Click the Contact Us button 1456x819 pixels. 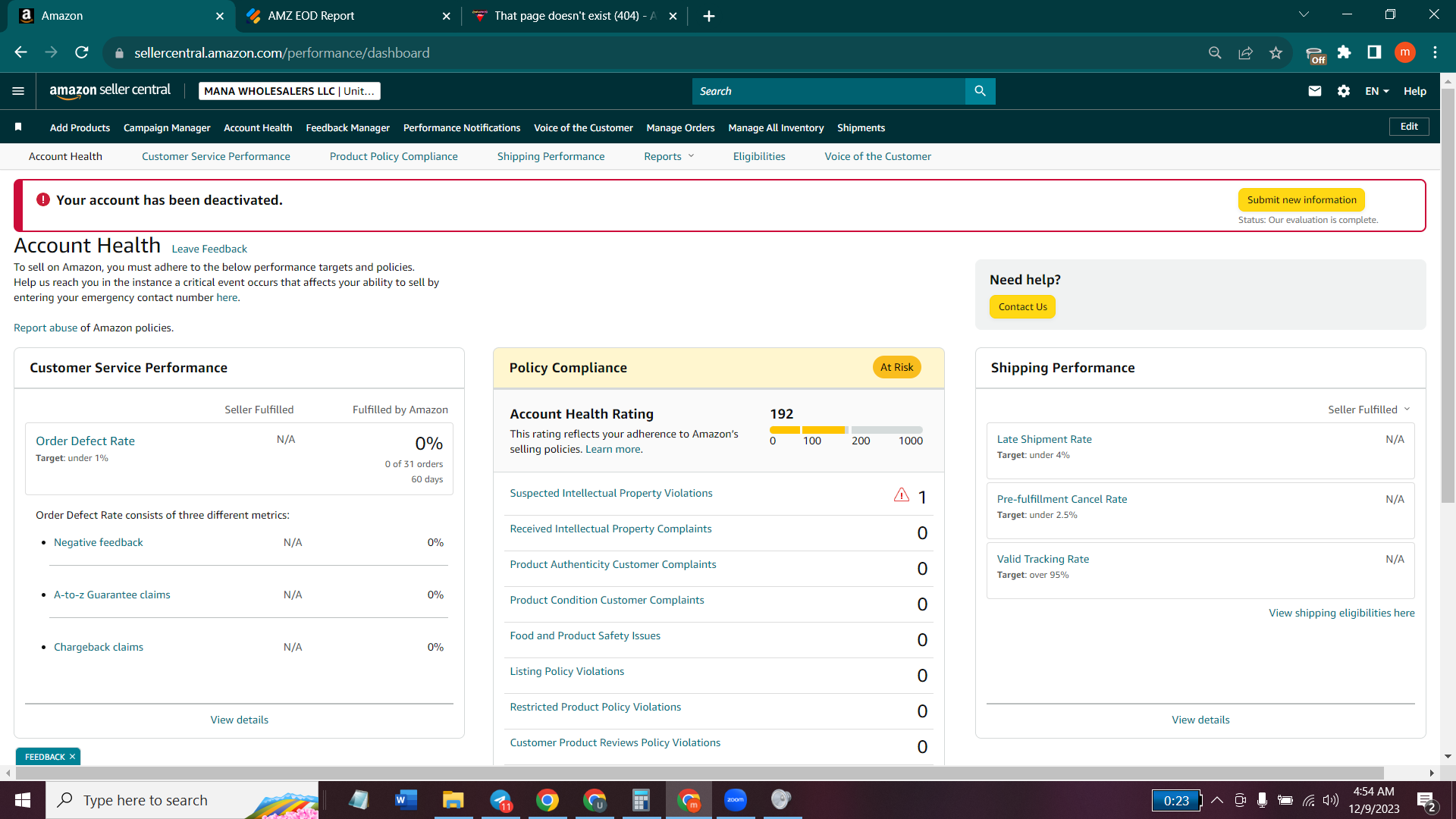[1022, 306]
